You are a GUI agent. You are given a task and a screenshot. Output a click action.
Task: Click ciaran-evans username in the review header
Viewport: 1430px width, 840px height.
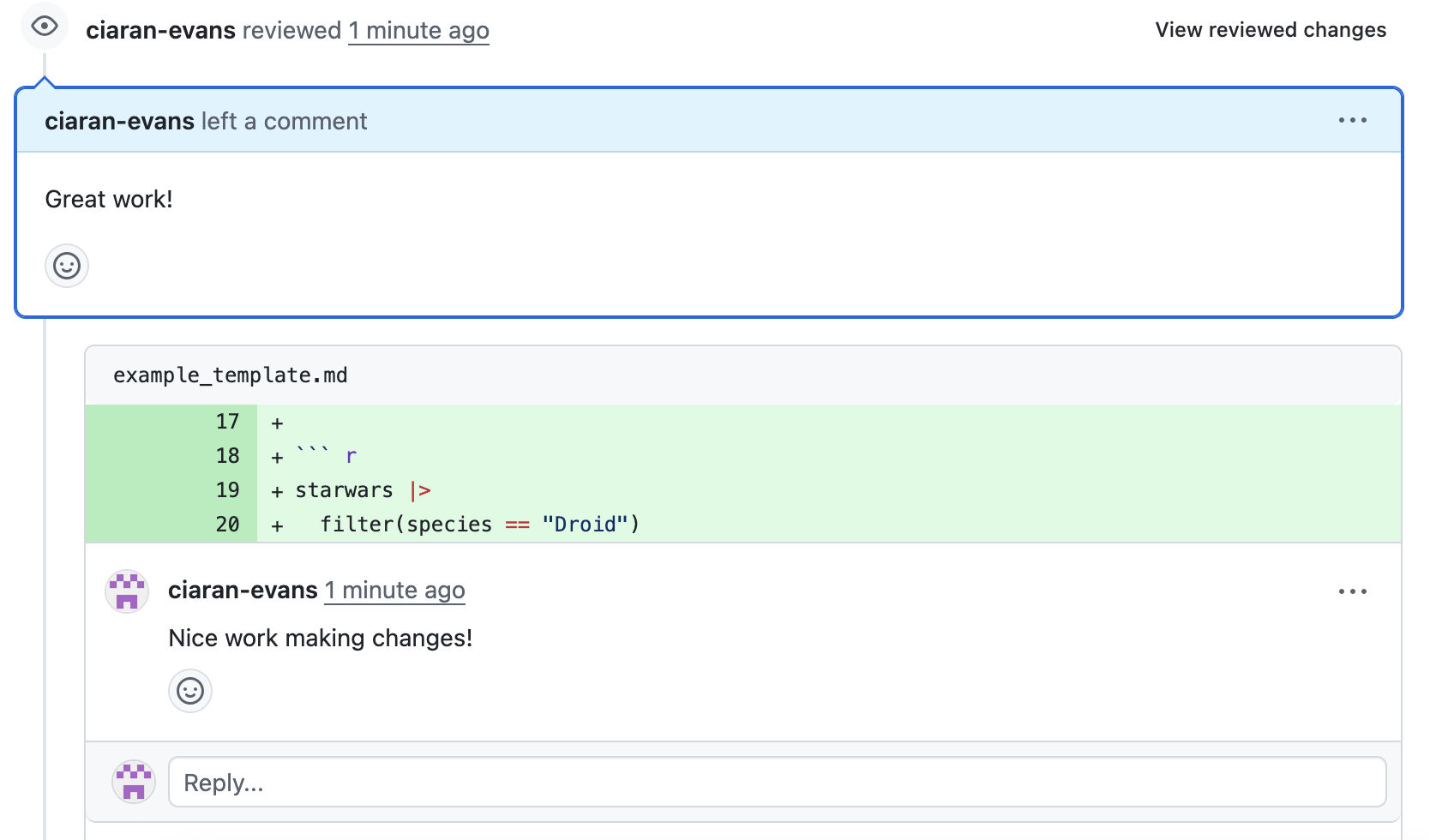pyautogui.click(x=160, y=30)
